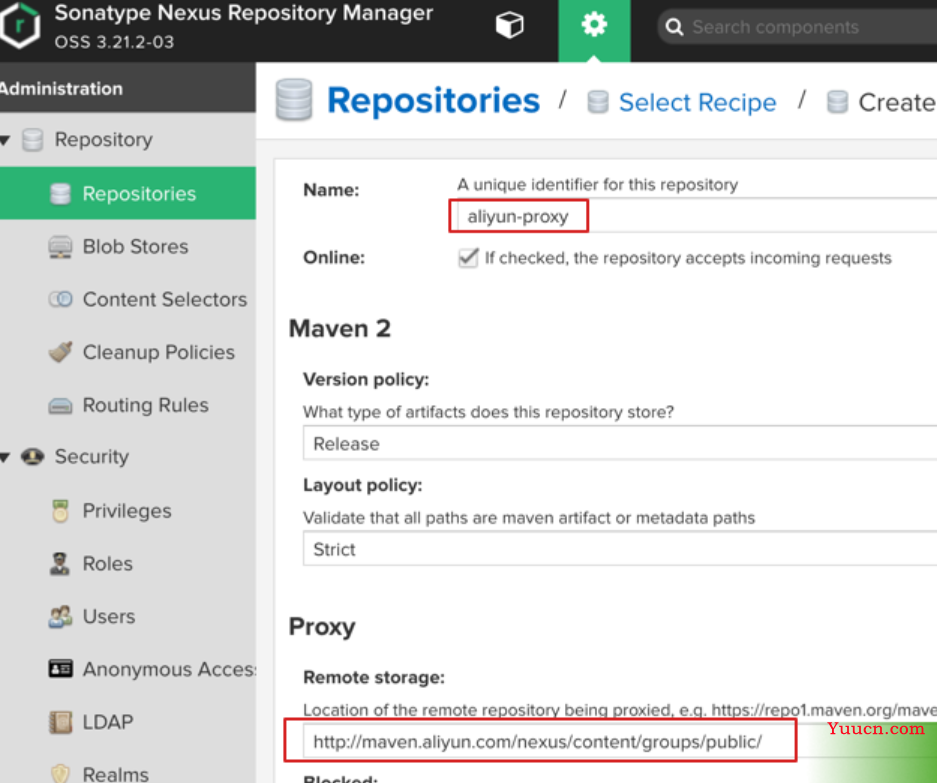Click the Anonymous Access card icon

(x=60, y=669)
